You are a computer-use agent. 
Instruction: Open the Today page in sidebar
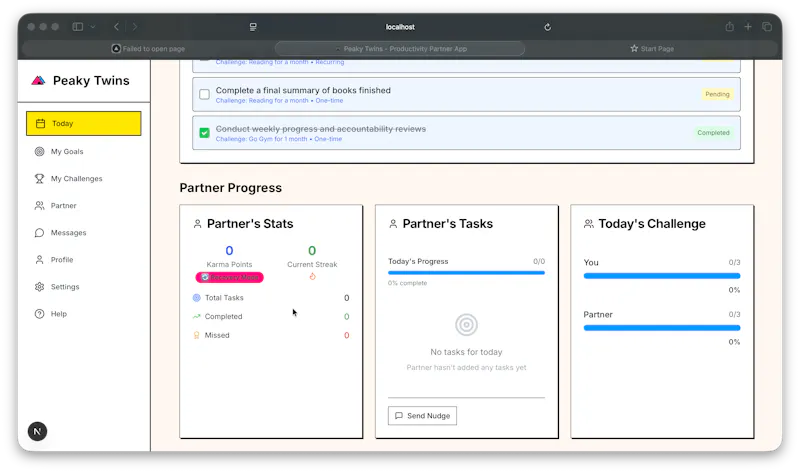point(84,123)
